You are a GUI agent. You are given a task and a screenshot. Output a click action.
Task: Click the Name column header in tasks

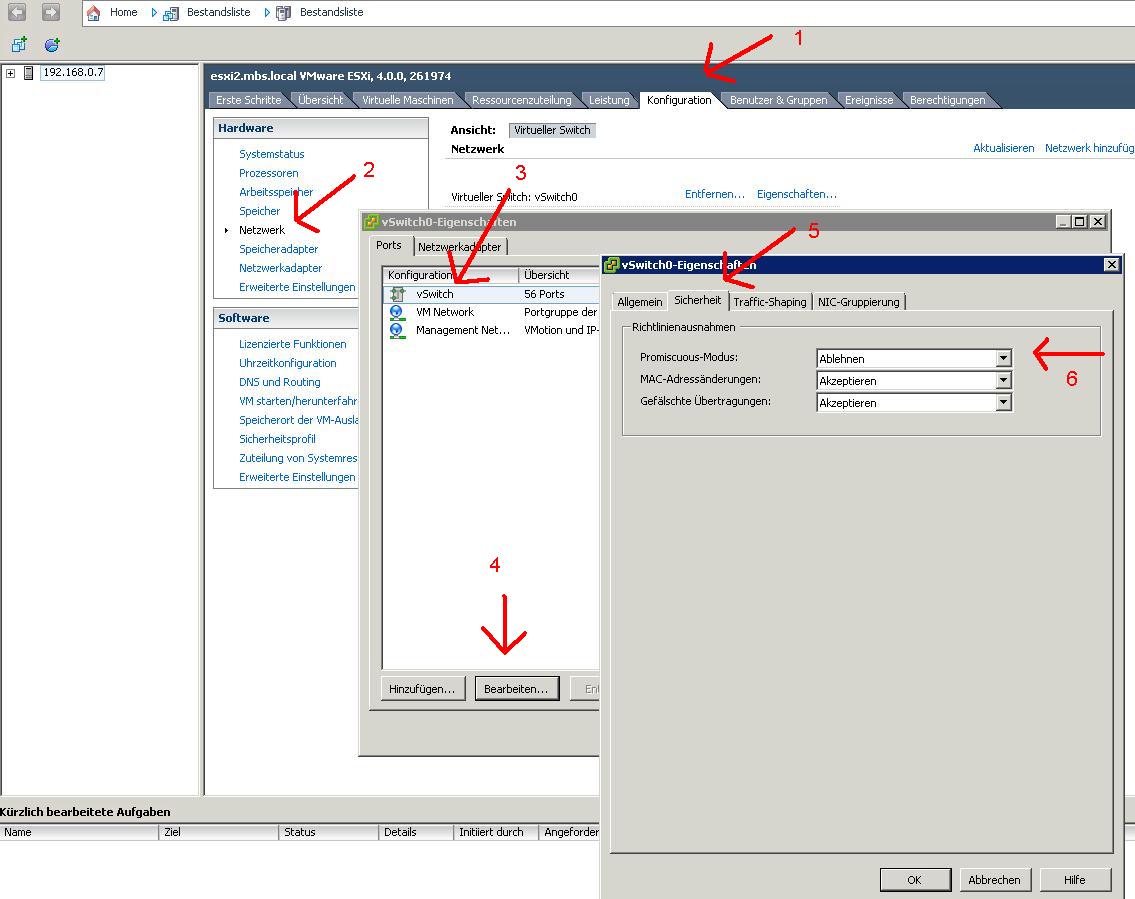click(80, 832)
